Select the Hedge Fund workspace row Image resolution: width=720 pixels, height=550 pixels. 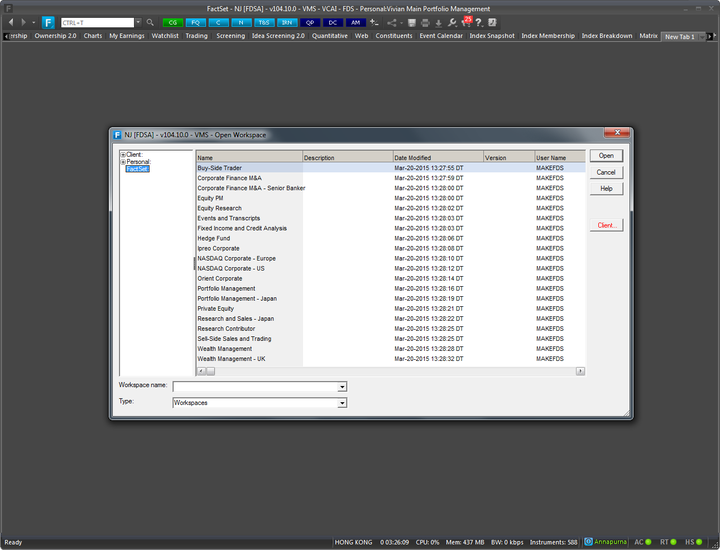point(391,238)
